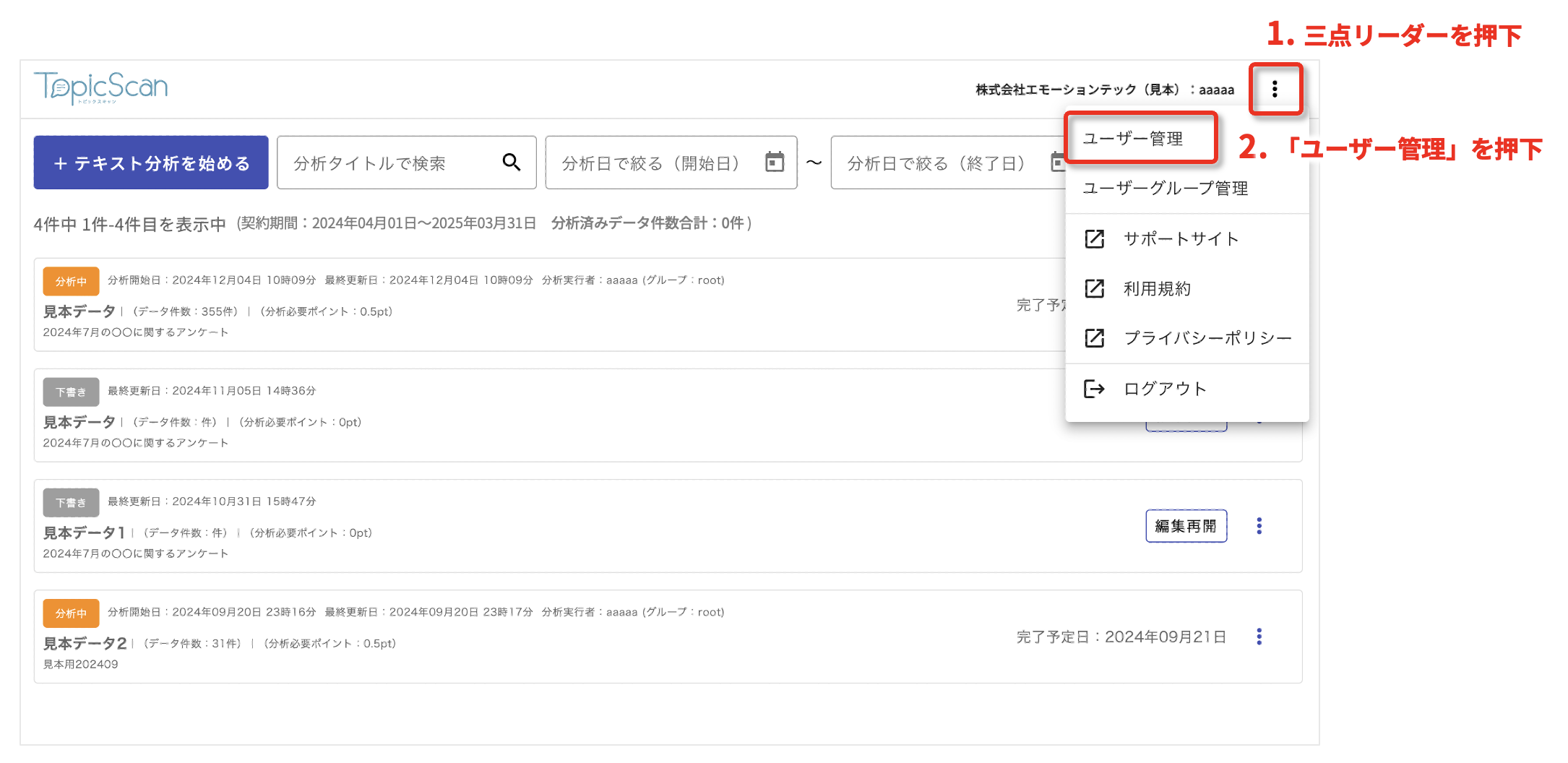Click the 分析中 badge on 見本データ2
The width and height of the screenshot is (1568, 763).
(70, 612)
